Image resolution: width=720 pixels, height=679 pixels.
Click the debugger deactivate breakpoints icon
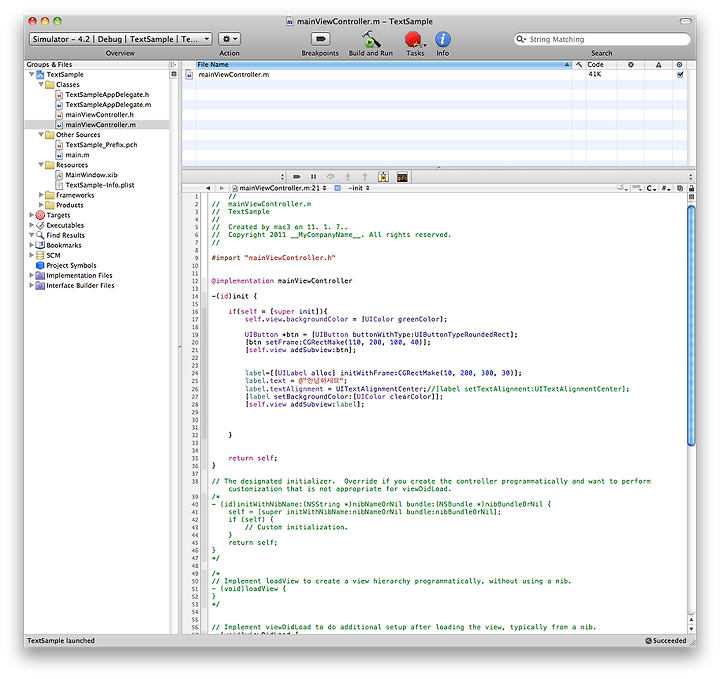(297, 177)
